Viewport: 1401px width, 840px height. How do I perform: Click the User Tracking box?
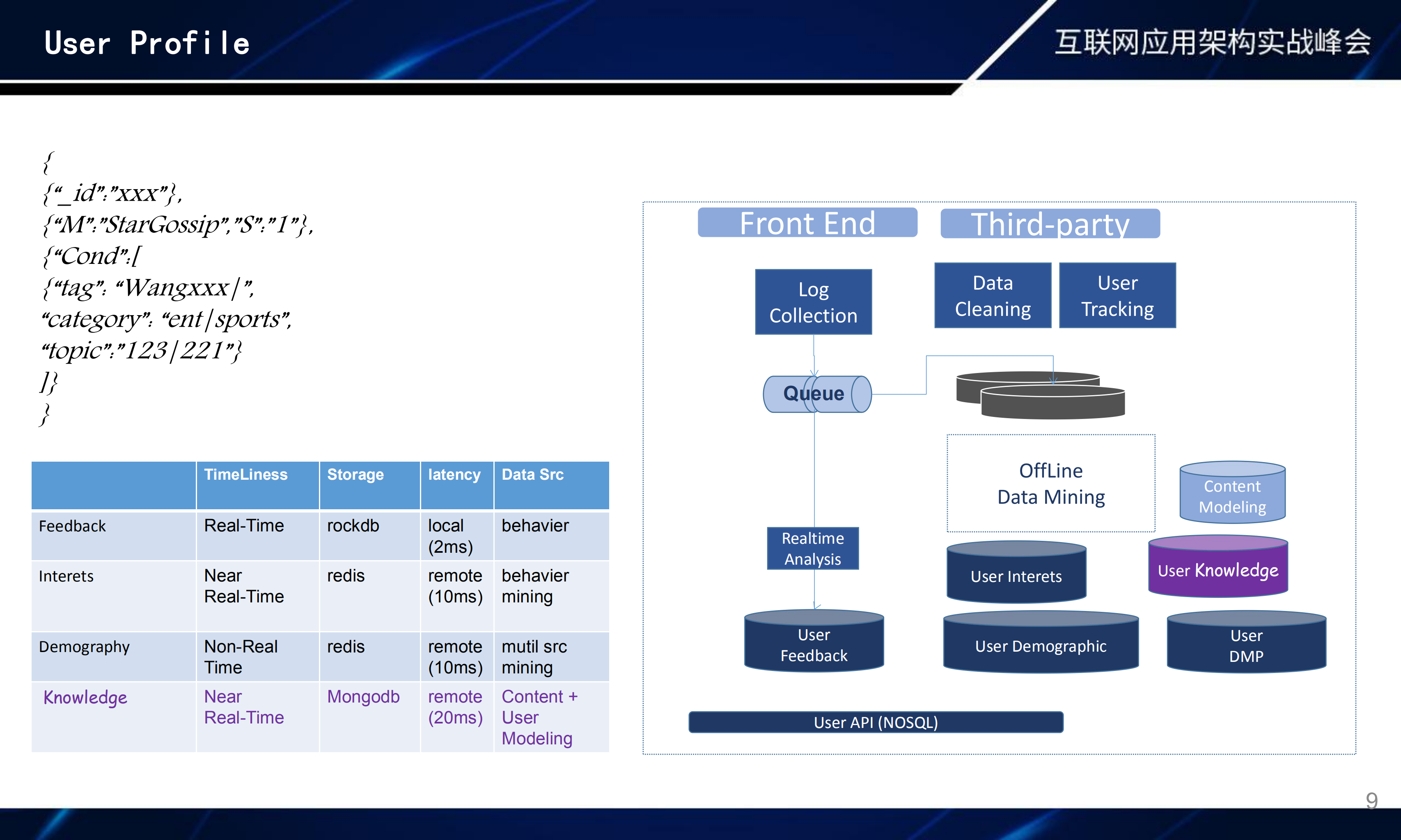(x=1117, y=295)
